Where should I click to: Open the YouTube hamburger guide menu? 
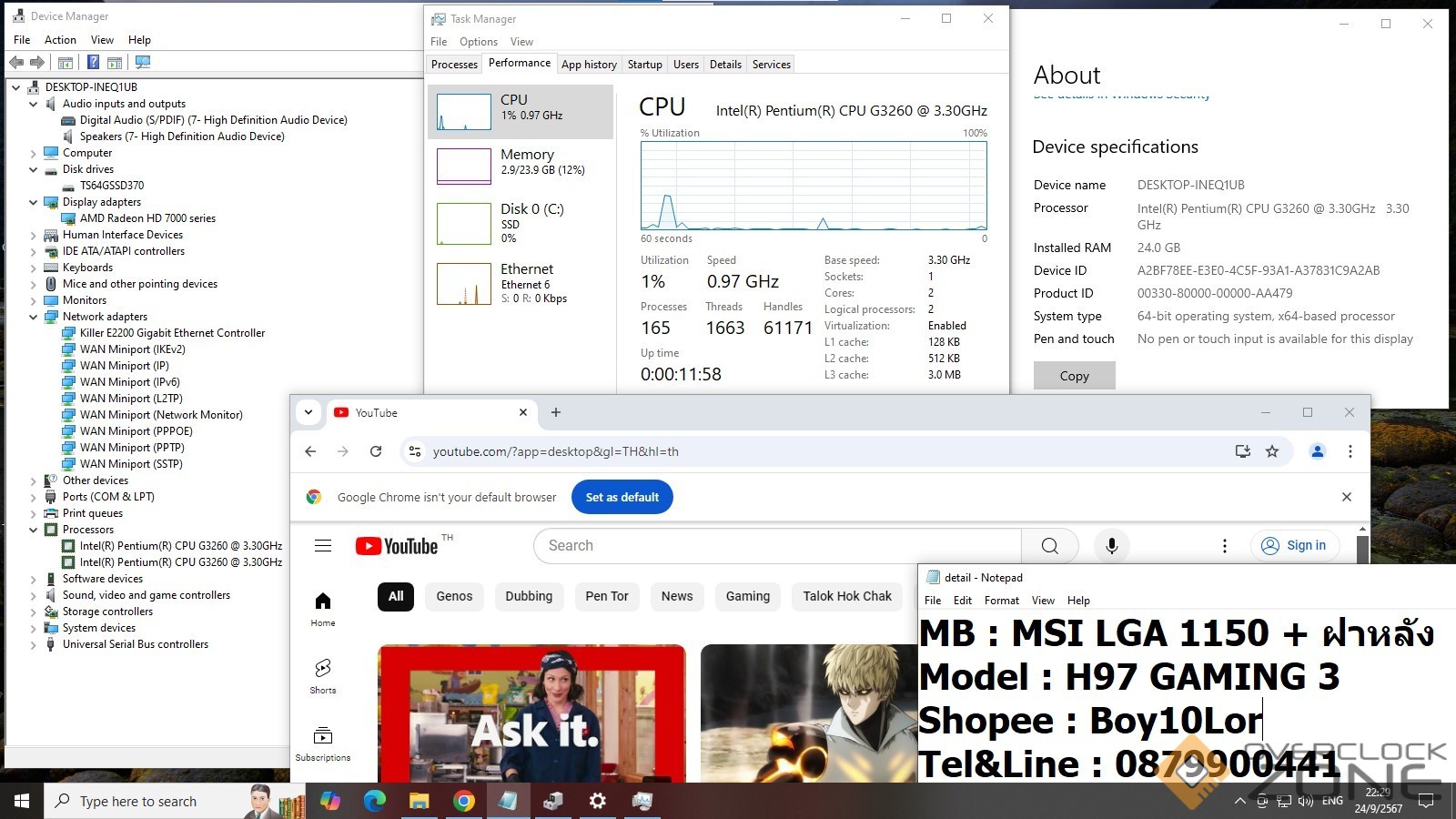(323, 546)
